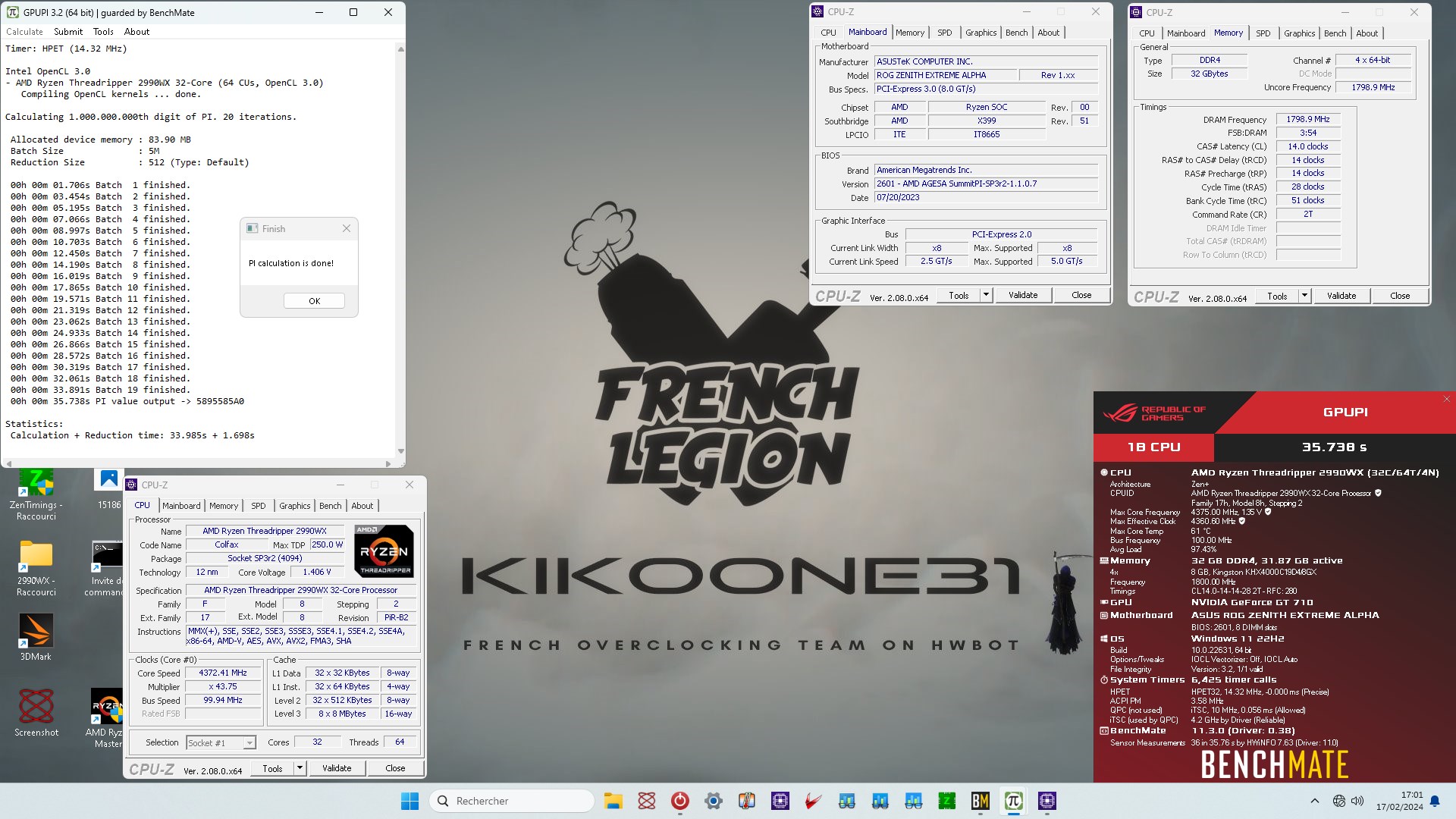Open the 2990WX folder shortcut on desktop
The height and width of the screenshot is (819, 1456).
click(x=36, y=569)
